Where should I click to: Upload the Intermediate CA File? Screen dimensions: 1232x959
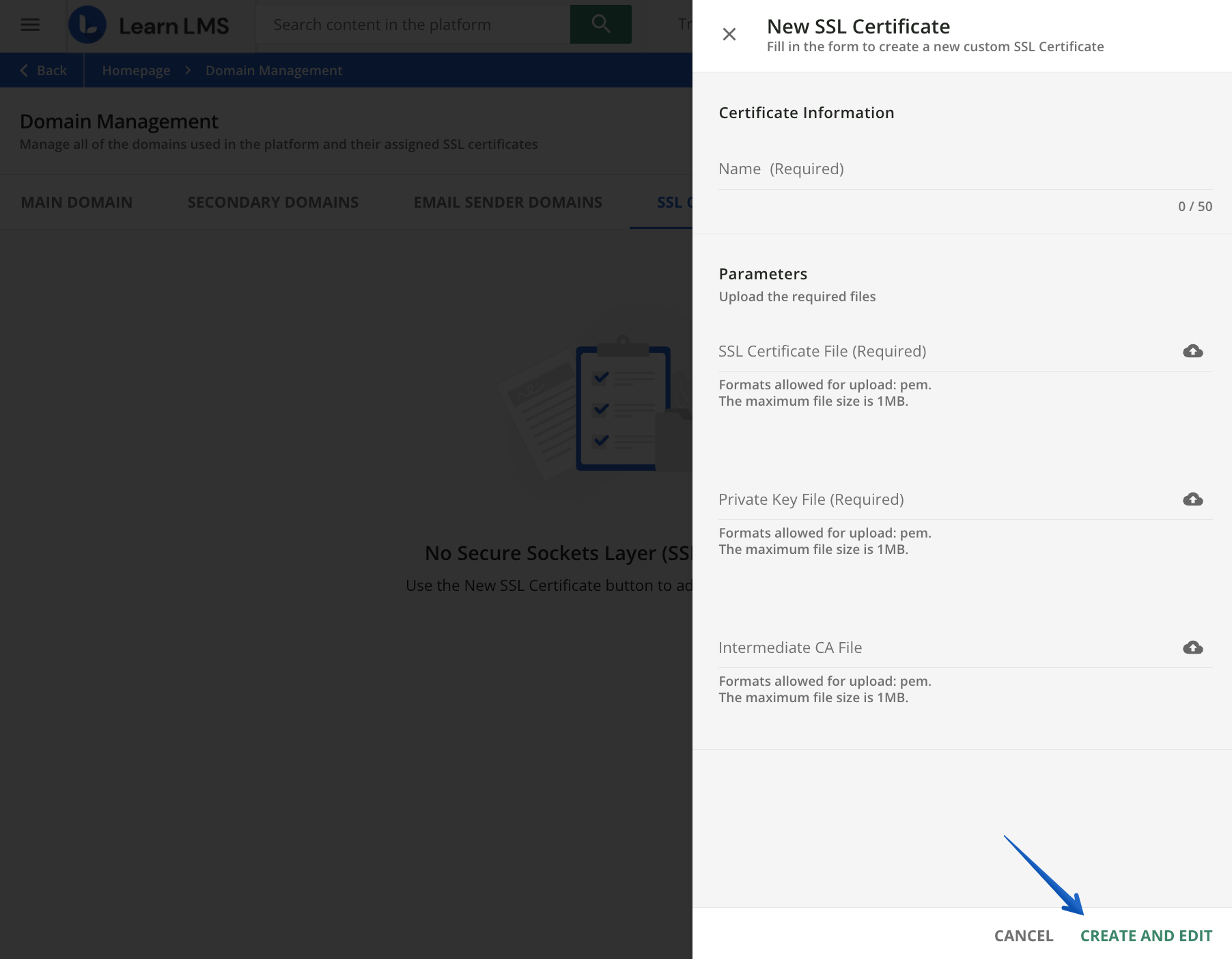click(x=1193, y=648)
